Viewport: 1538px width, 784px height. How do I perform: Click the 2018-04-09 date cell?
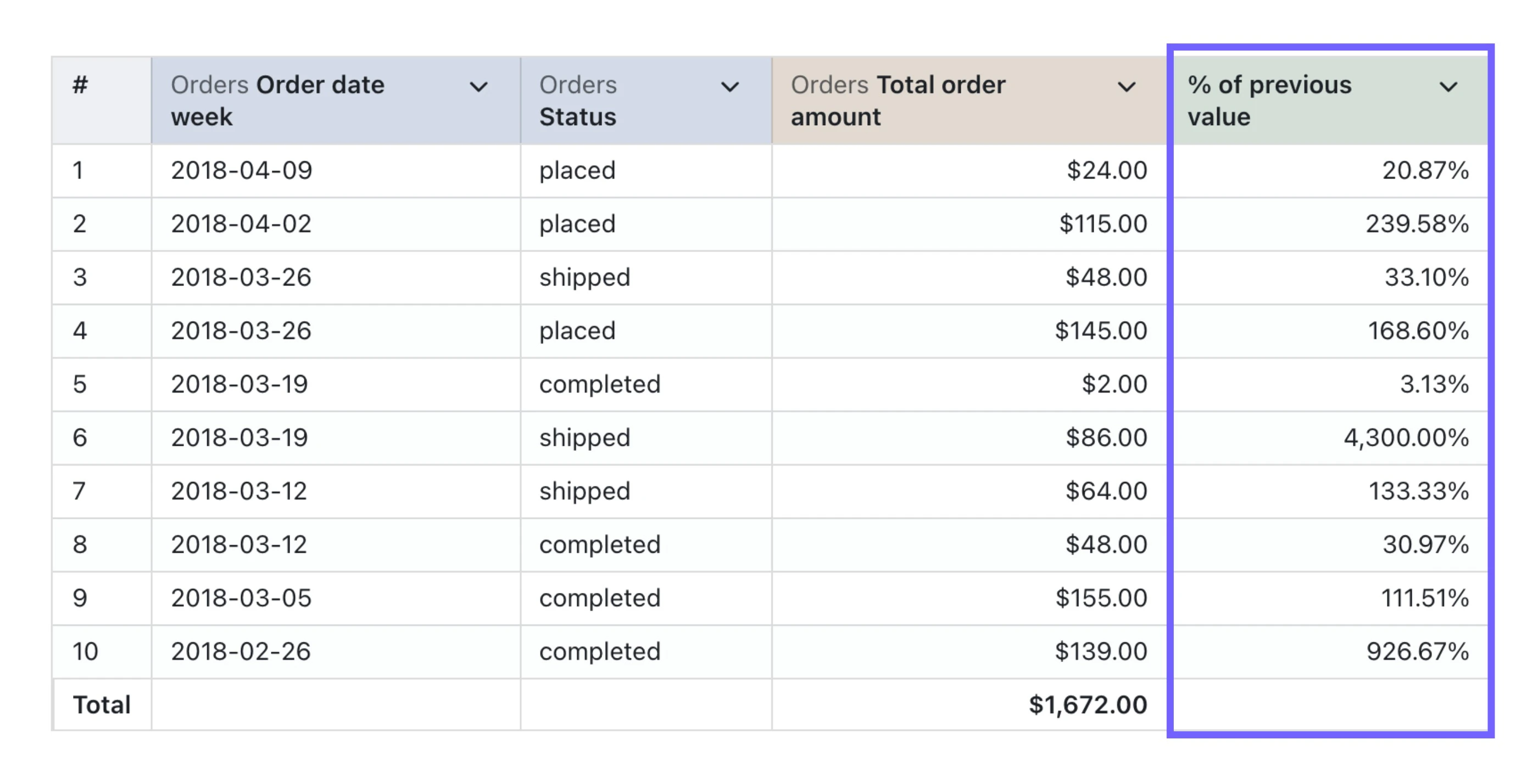[x=241, y=171]
